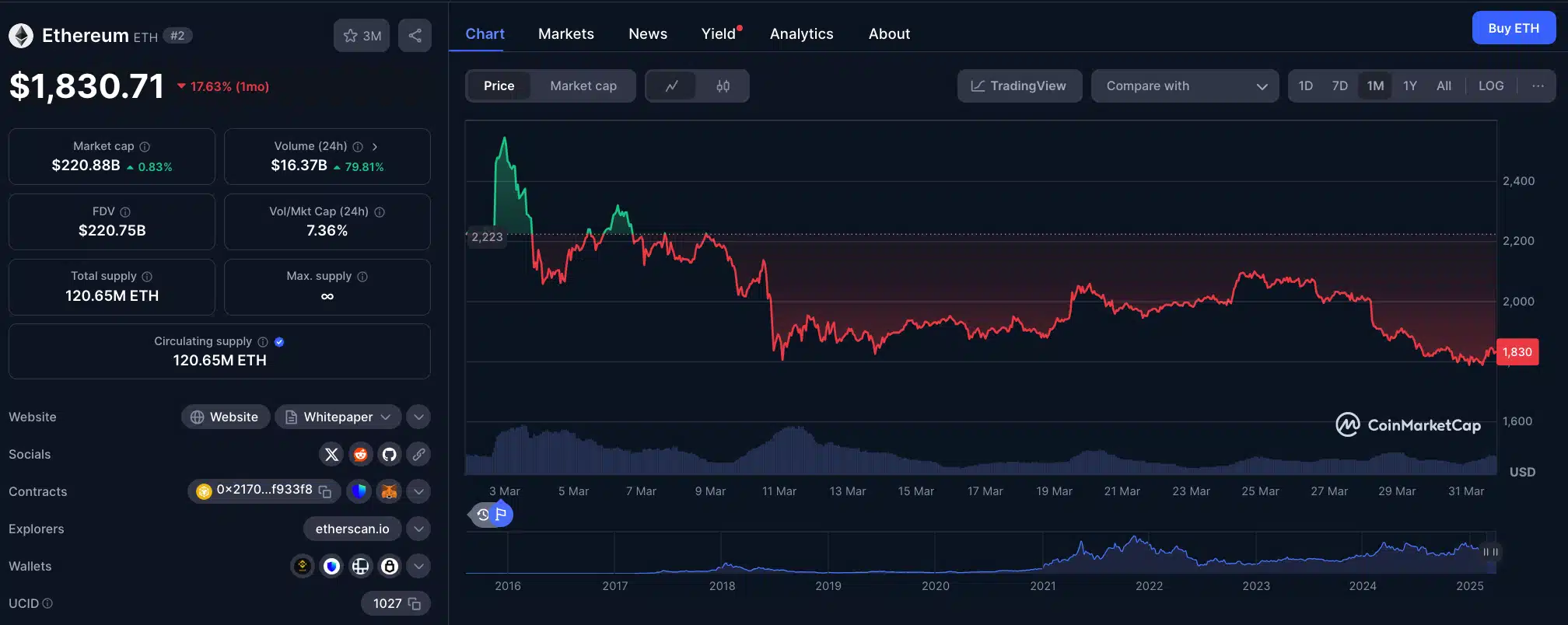1568x625 pixels.
Task: Click the Ethereum logo icon
Action: pyautogui.click(x=21, y=36)
